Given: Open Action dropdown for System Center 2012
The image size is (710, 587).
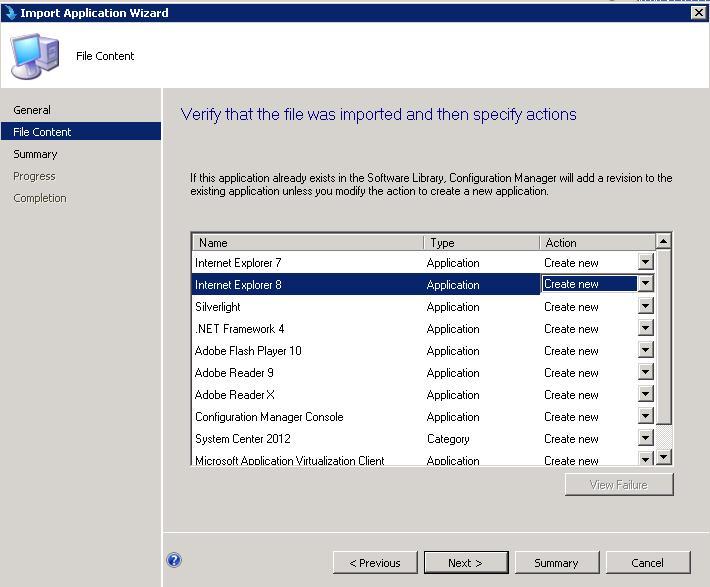Looking at the screenshot, I should (646, 438).
